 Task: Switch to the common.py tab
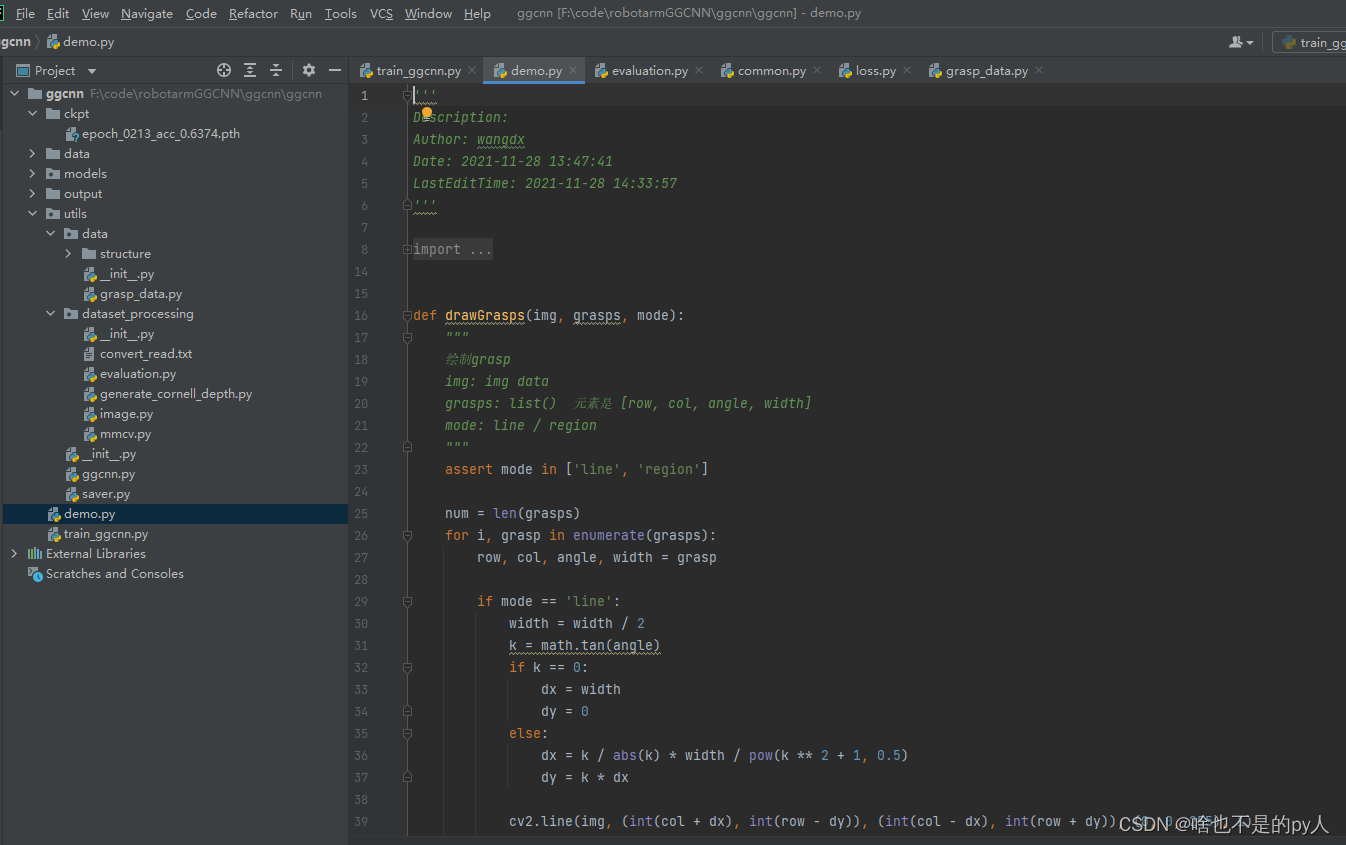tap(769, 70)
